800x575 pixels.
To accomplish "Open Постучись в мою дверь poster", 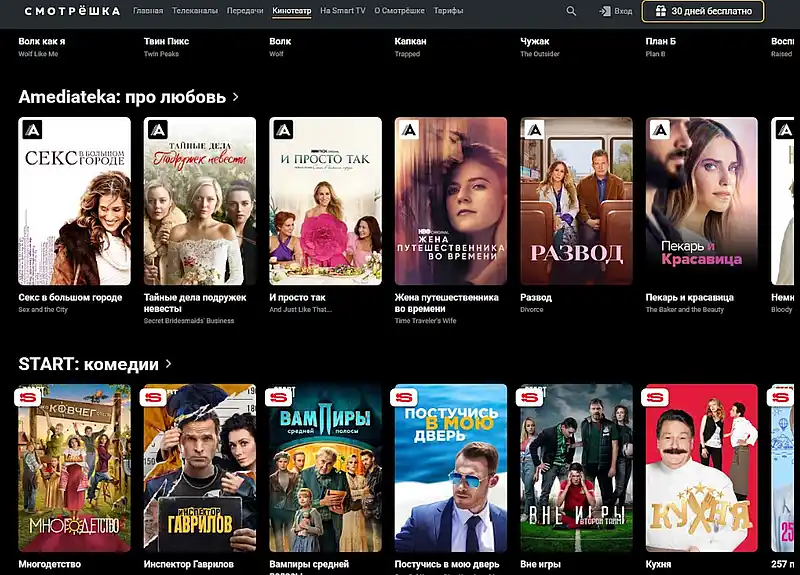I will (451, 468).
